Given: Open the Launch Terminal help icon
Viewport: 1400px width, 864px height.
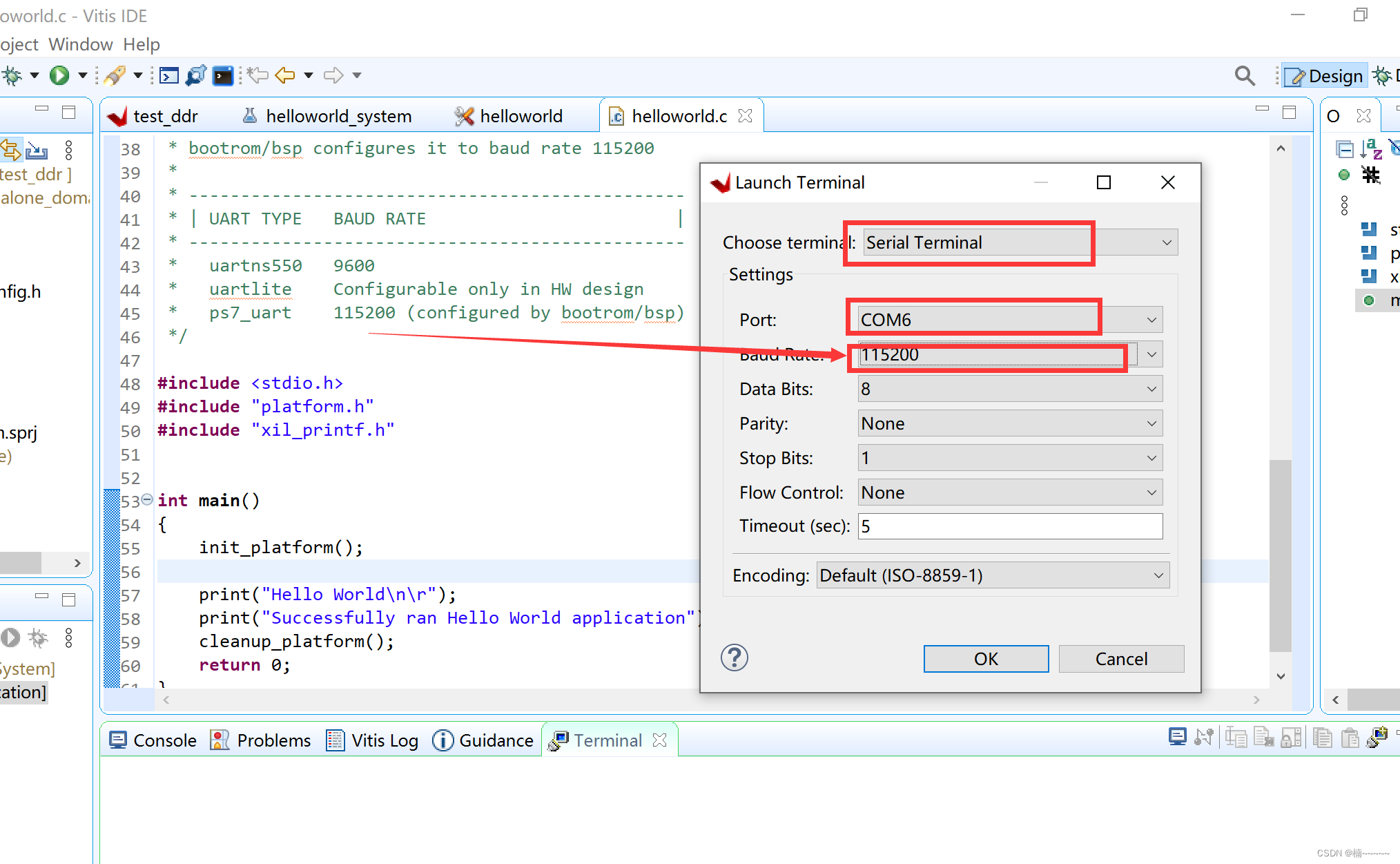Looking at the screenshot, I should coord(734,657).
